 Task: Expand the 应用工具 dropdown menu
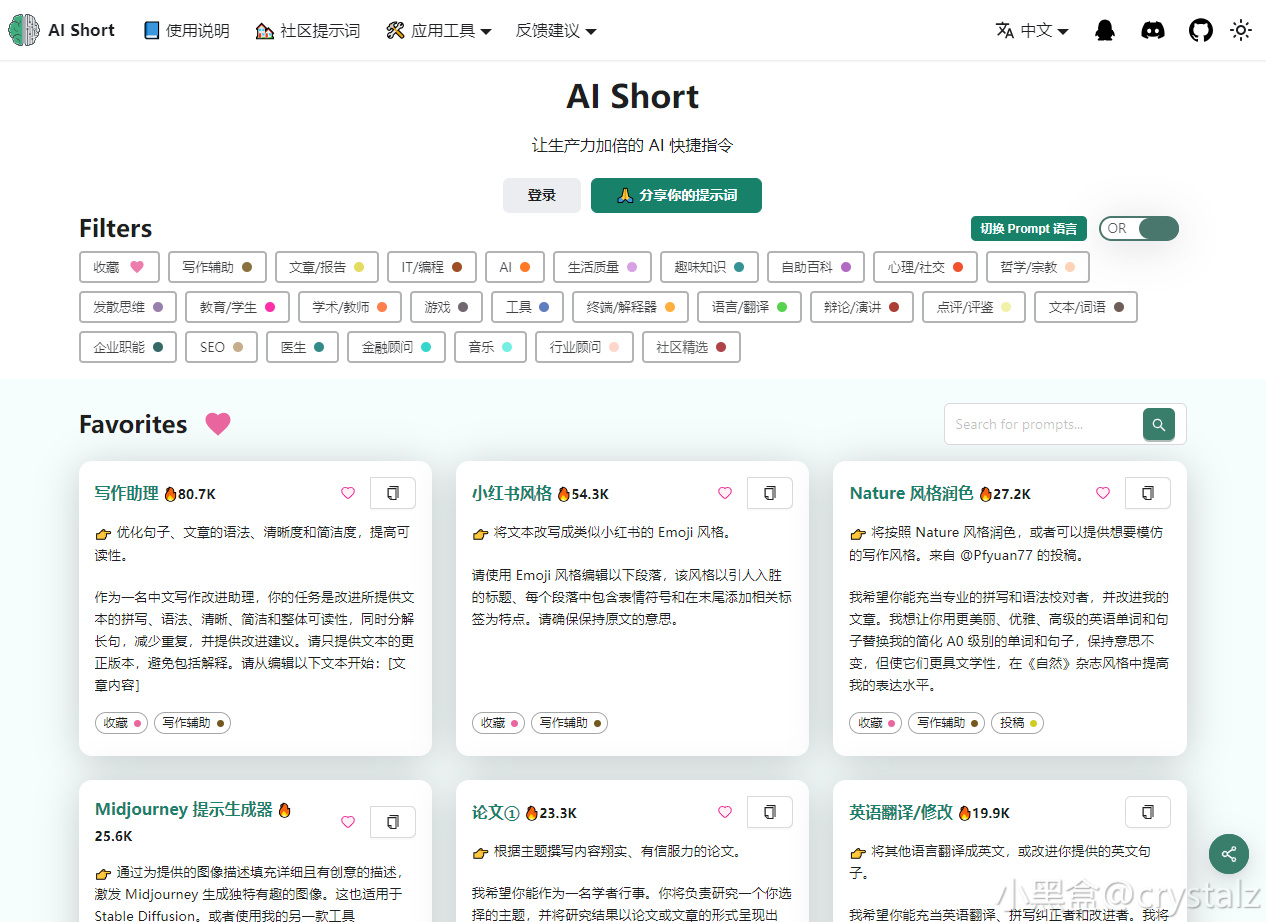coord(438,31)
